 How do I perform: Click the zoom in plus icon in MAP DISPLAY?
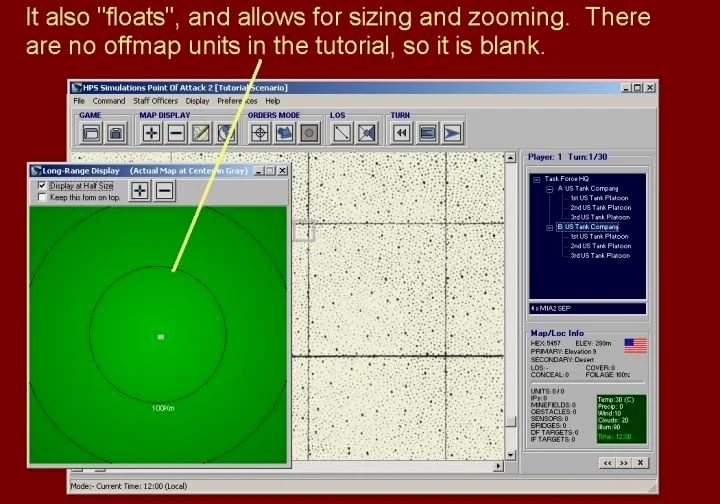click(x=151, y=133)
